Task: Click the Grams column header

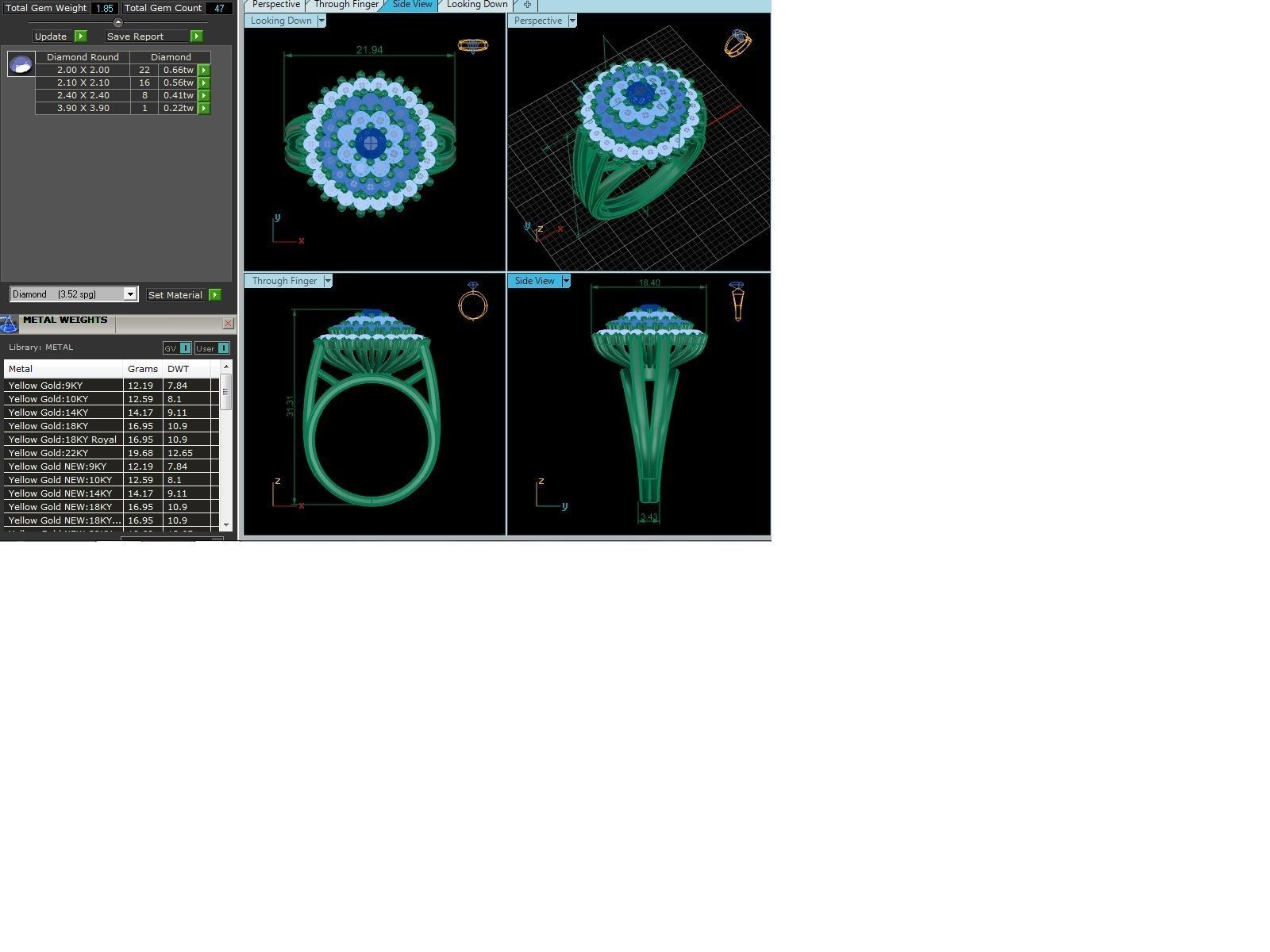Action: (x=143, y=369)
